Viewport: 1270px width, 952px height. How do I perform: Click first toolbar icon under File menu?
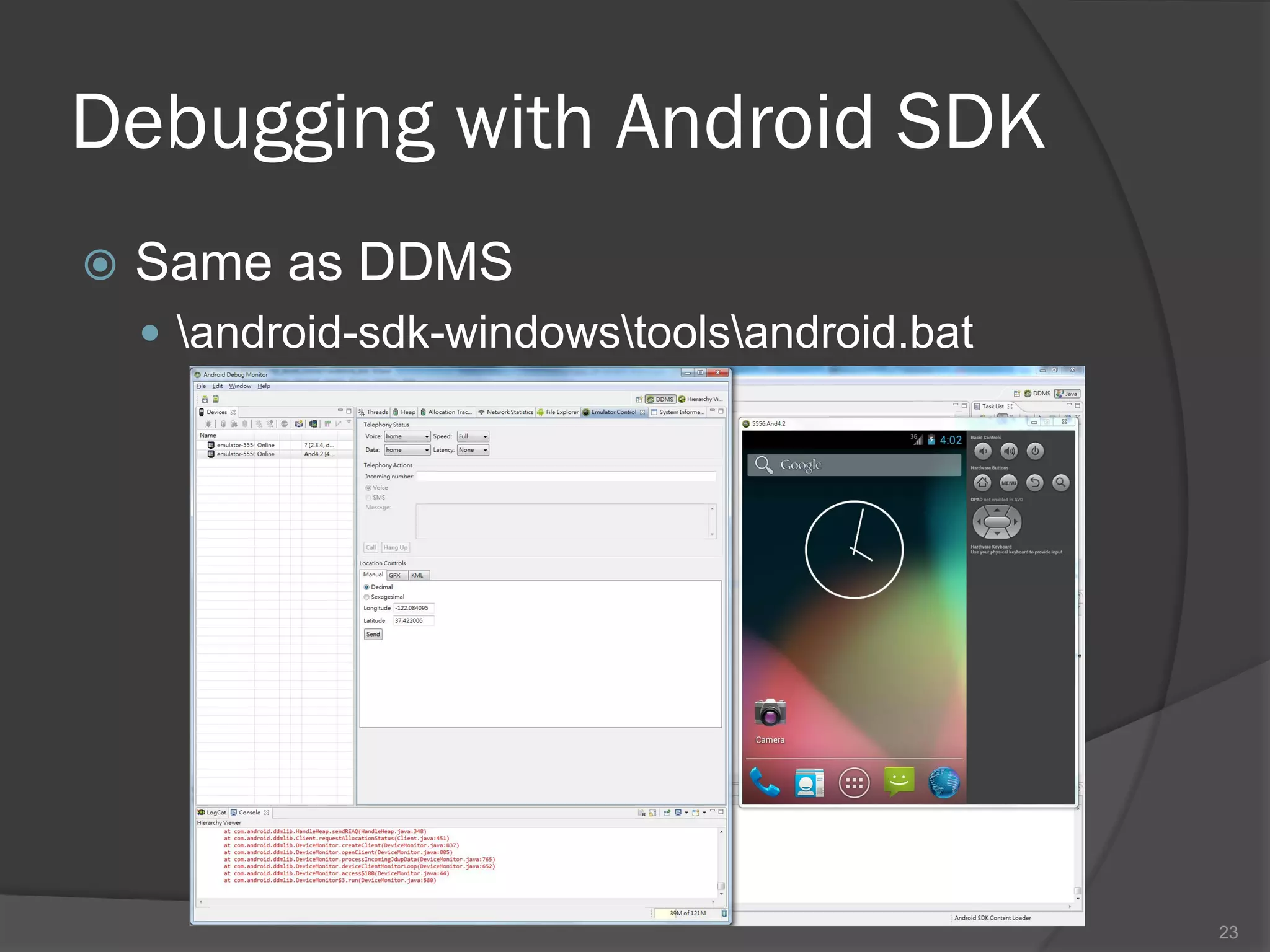point(205,399)
